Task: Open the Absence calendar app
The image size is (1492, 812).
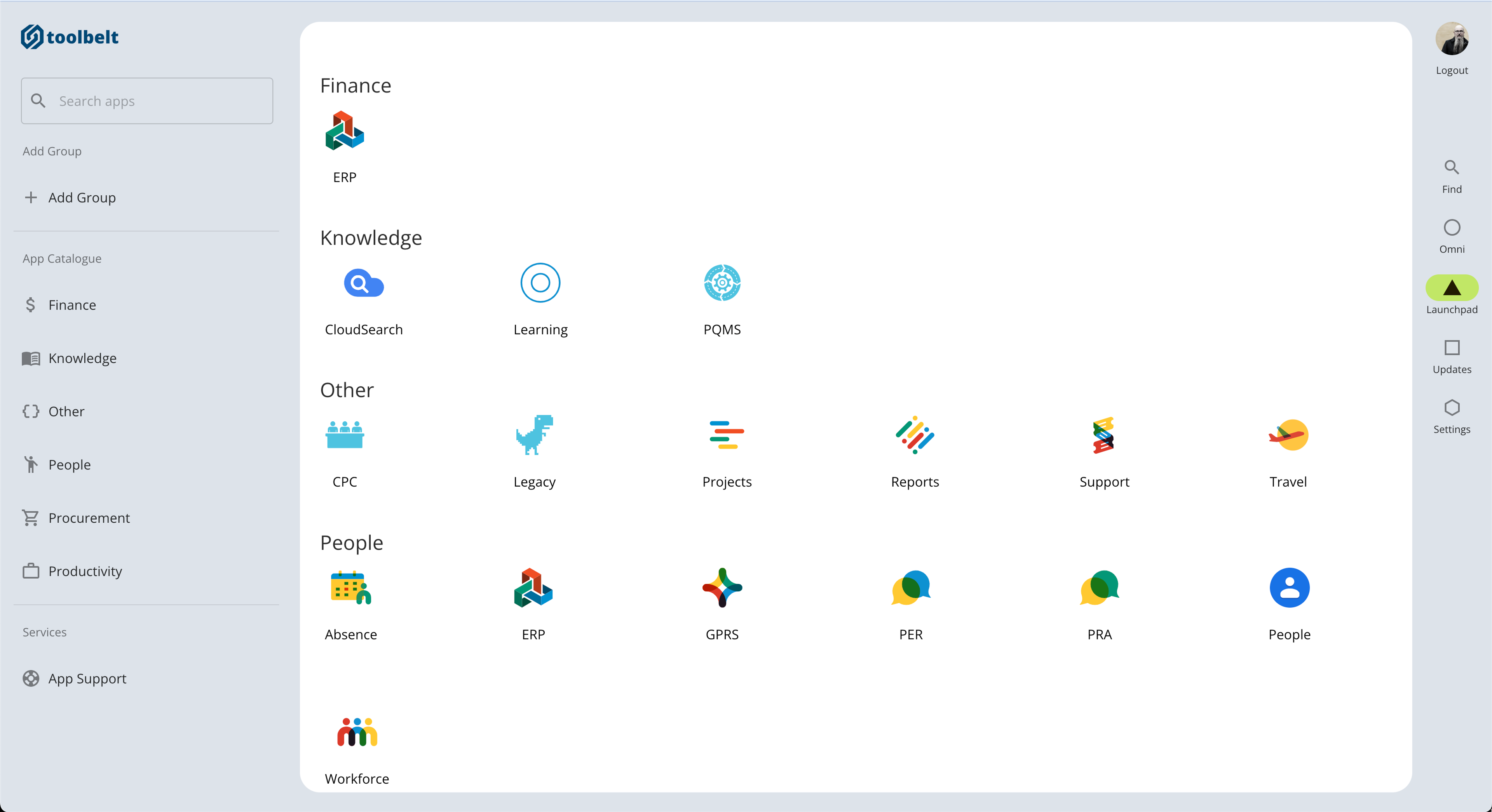Action: coord(350,588)
